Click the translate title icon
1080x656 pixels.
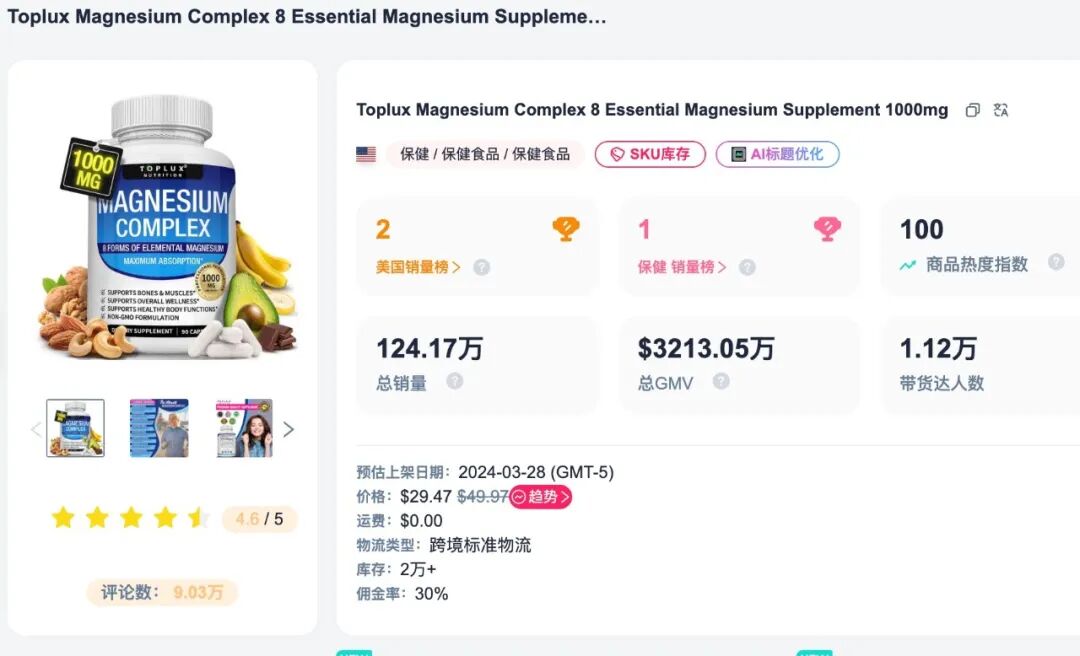pyautogui.click(x=1000, y=110)
